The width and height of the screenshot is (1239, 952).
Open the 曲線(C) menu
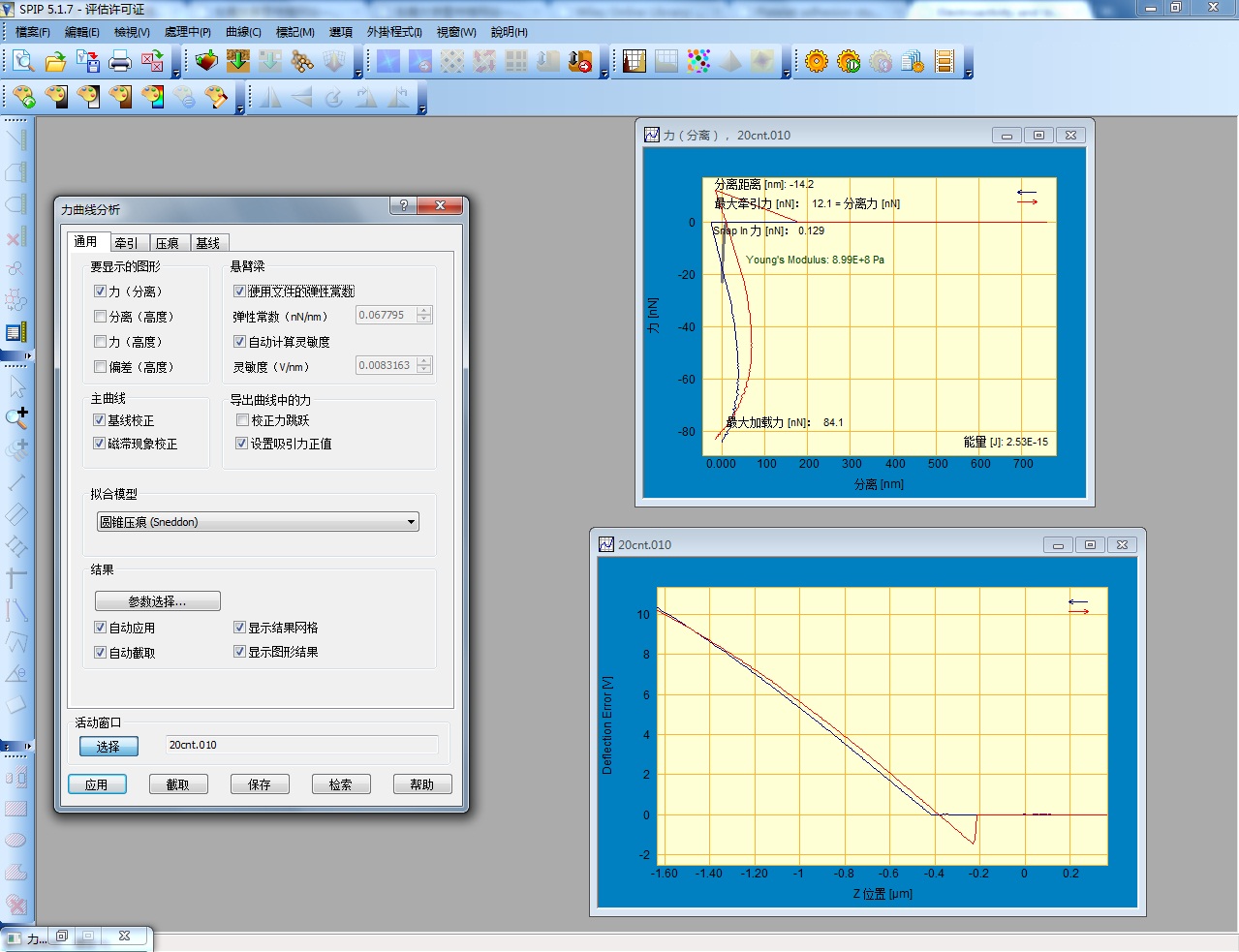(x=243, y=32)
